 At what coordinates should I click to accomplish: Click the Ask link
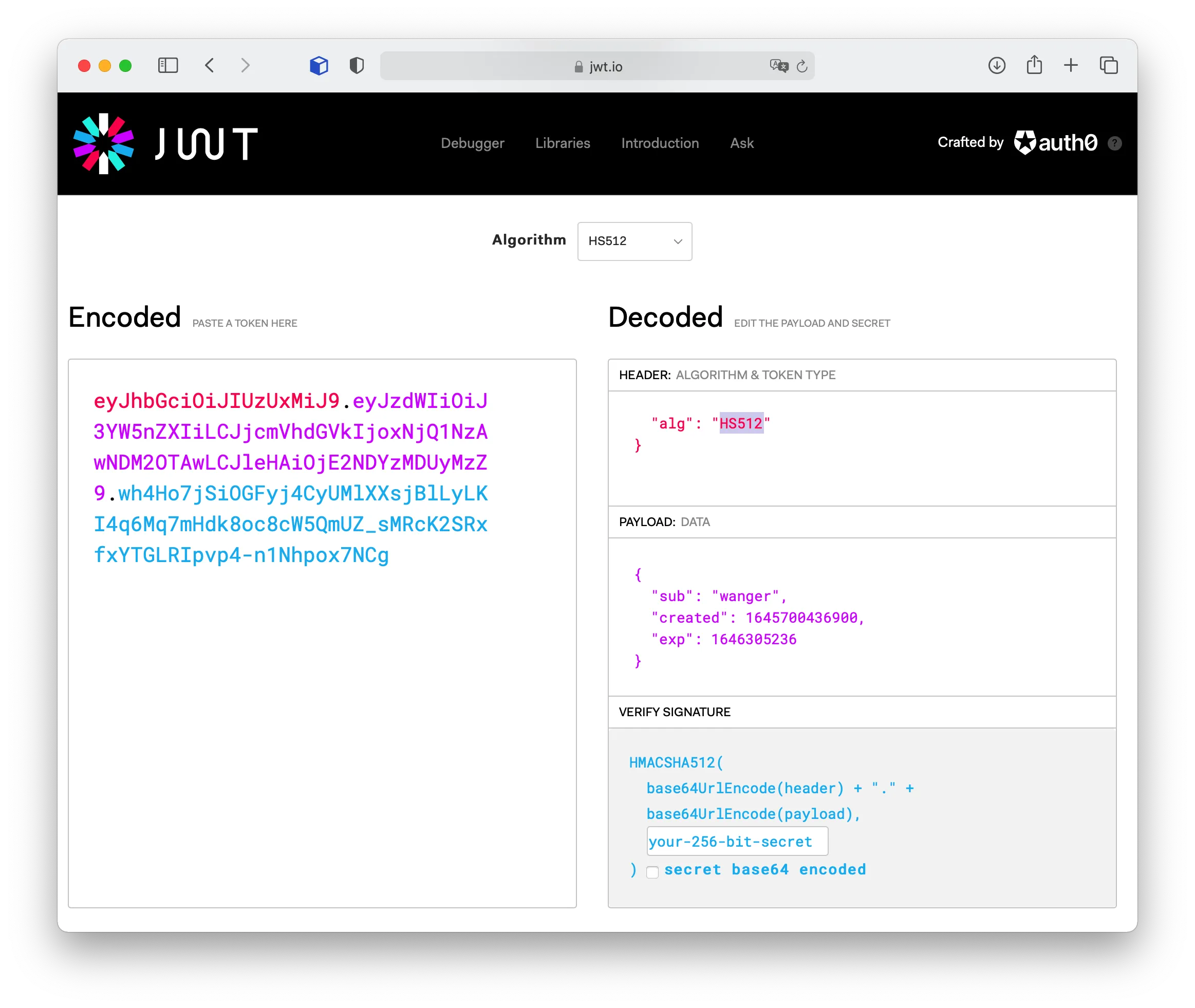point(742,143)
